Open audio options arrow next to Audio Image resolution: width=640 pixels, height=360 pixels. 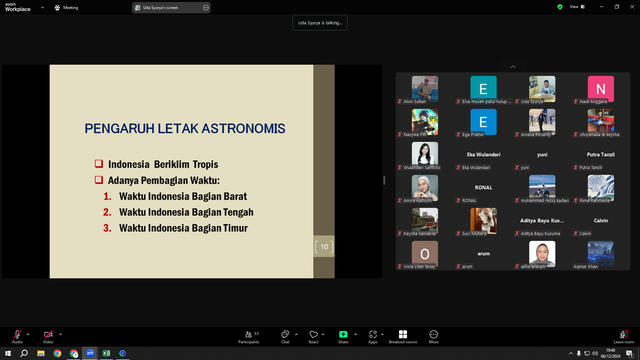click(x=28, y=334)
